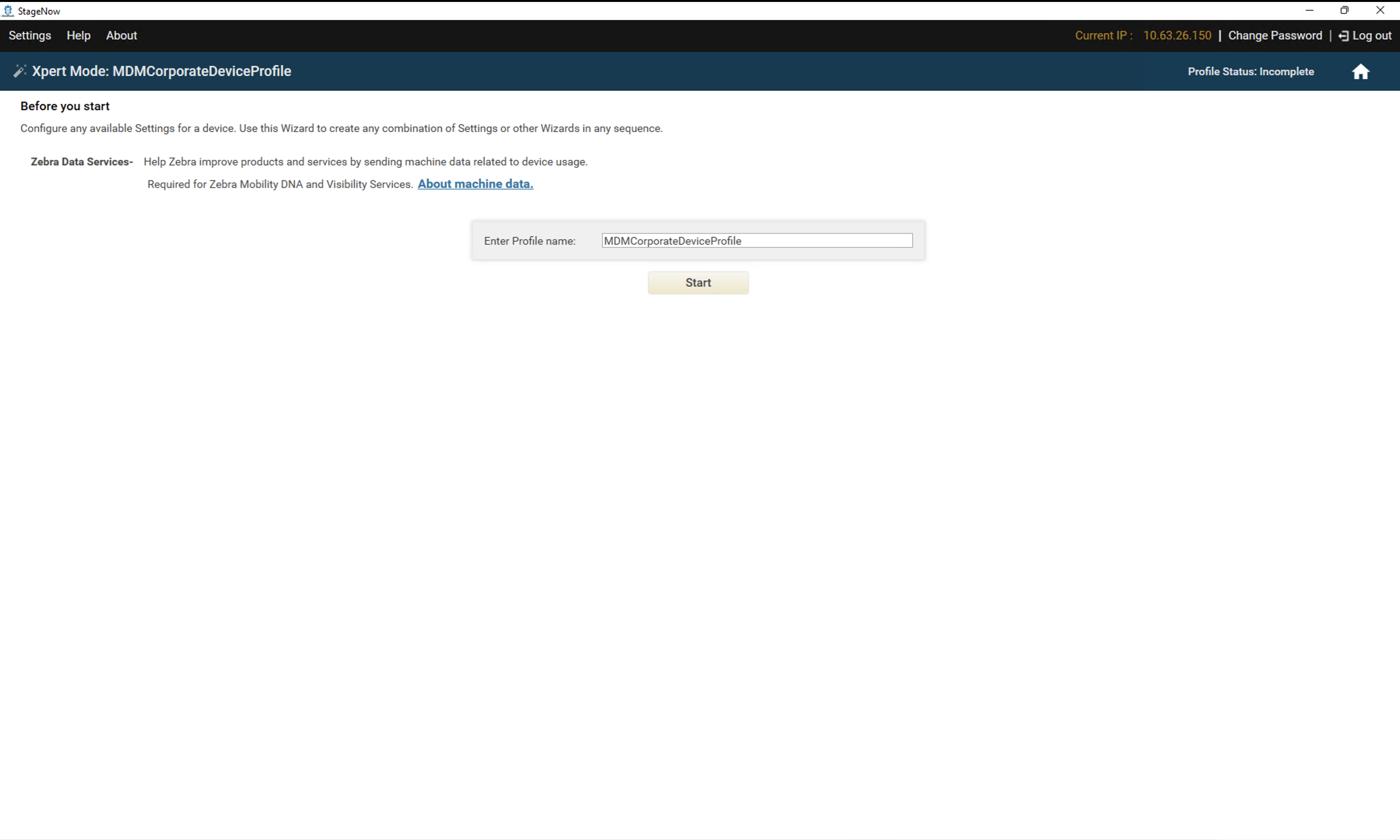Open the Help menu
This screenshot has height=840, width=1400.
click(78, 36)
